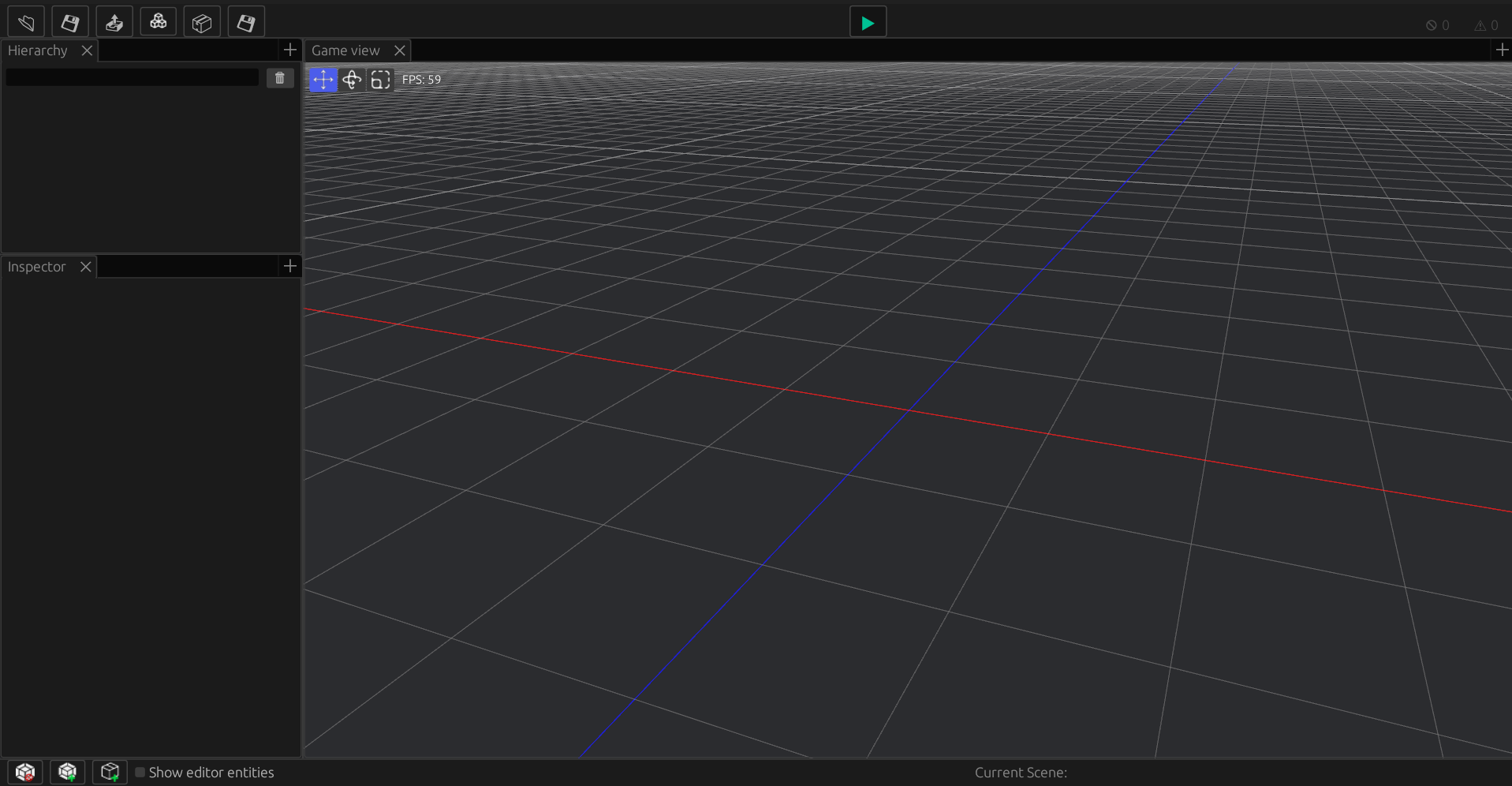
Task: Click the open folder icon in top toolbar
Action: [26, 22]
